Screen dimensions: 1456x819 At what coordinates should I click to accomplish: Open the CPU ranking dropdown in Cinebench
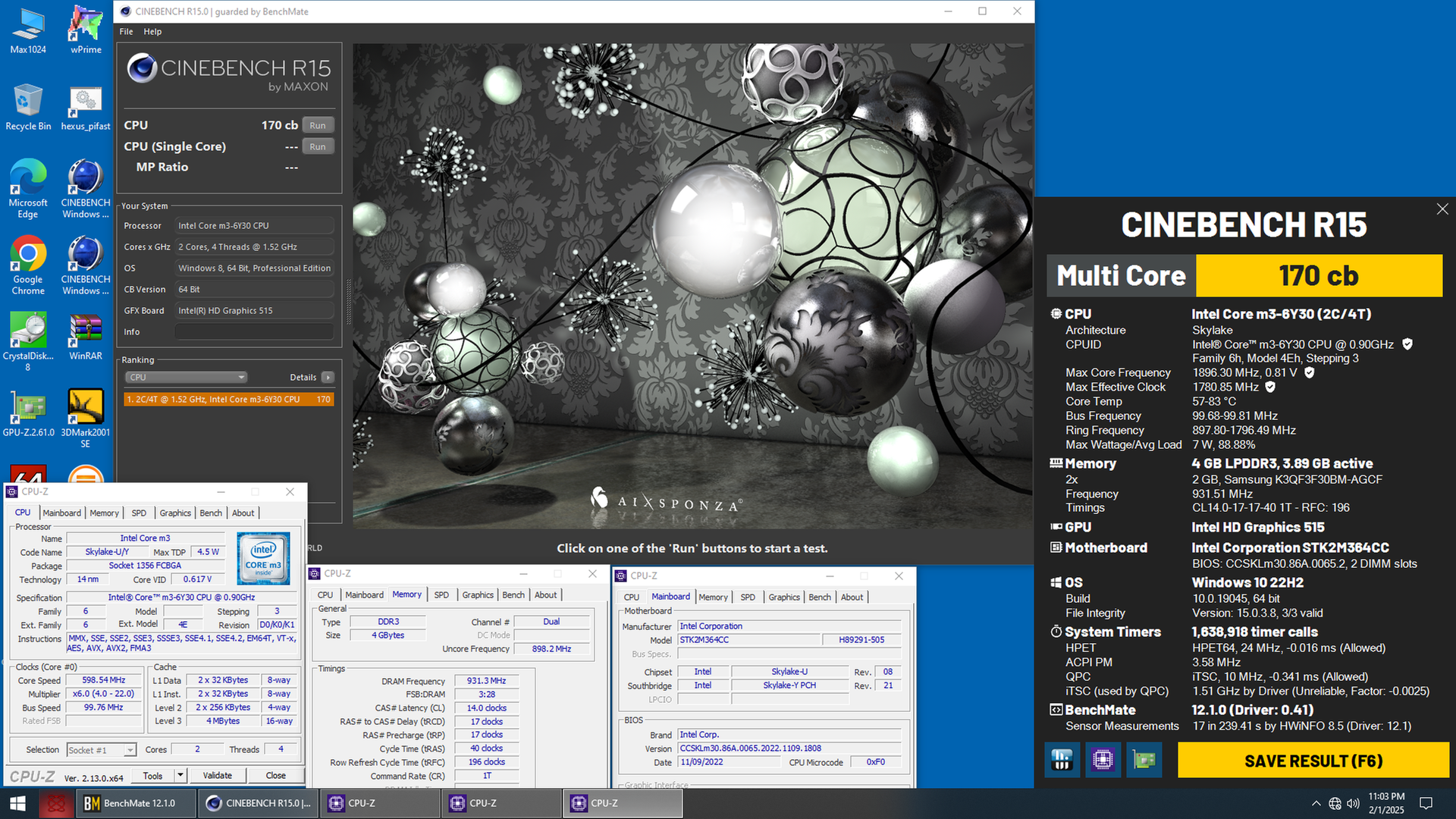pos(186,377)
